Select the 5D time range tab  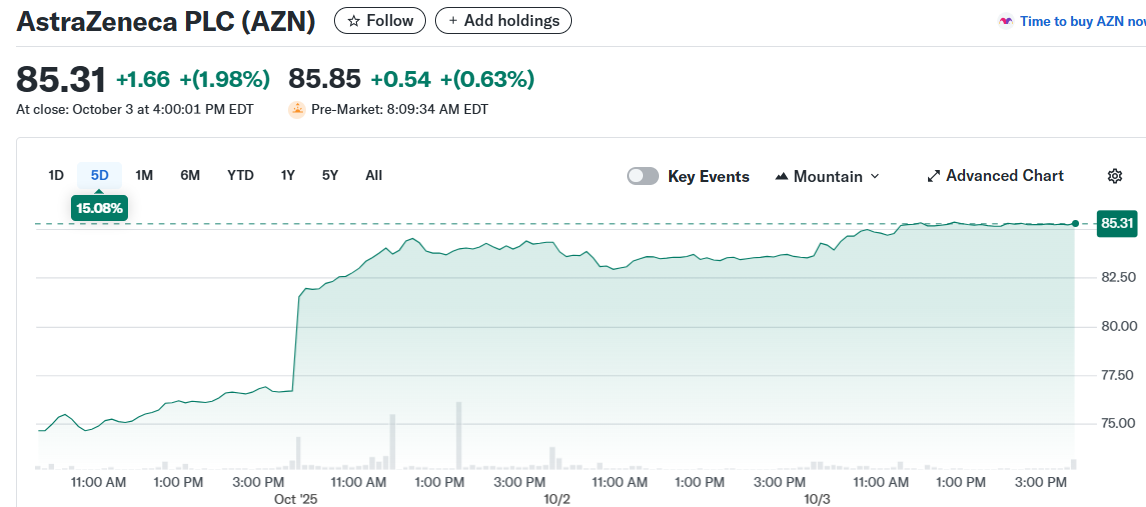[100, 175]
